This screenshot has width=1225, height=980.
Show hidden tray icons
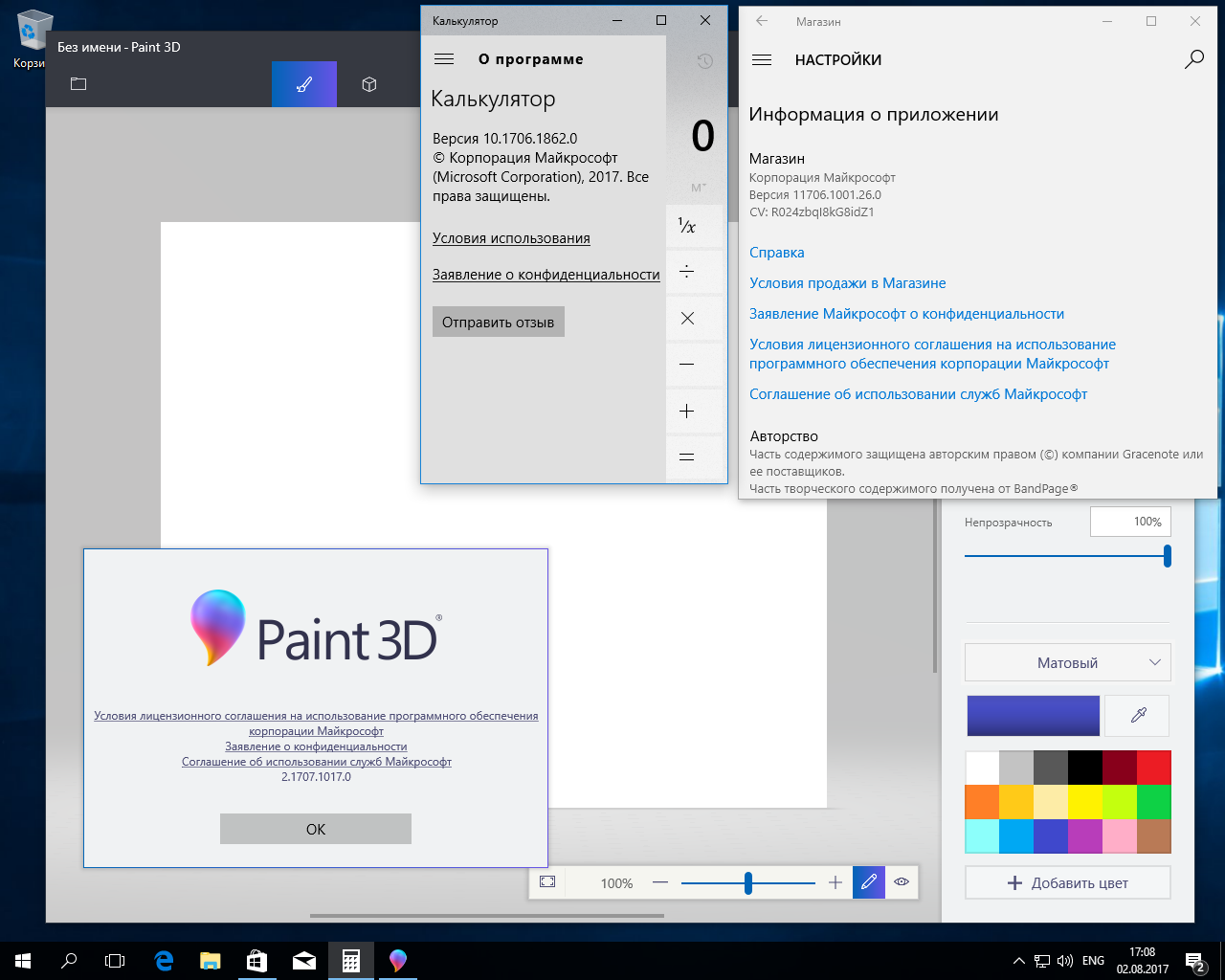pos(1018,961)
